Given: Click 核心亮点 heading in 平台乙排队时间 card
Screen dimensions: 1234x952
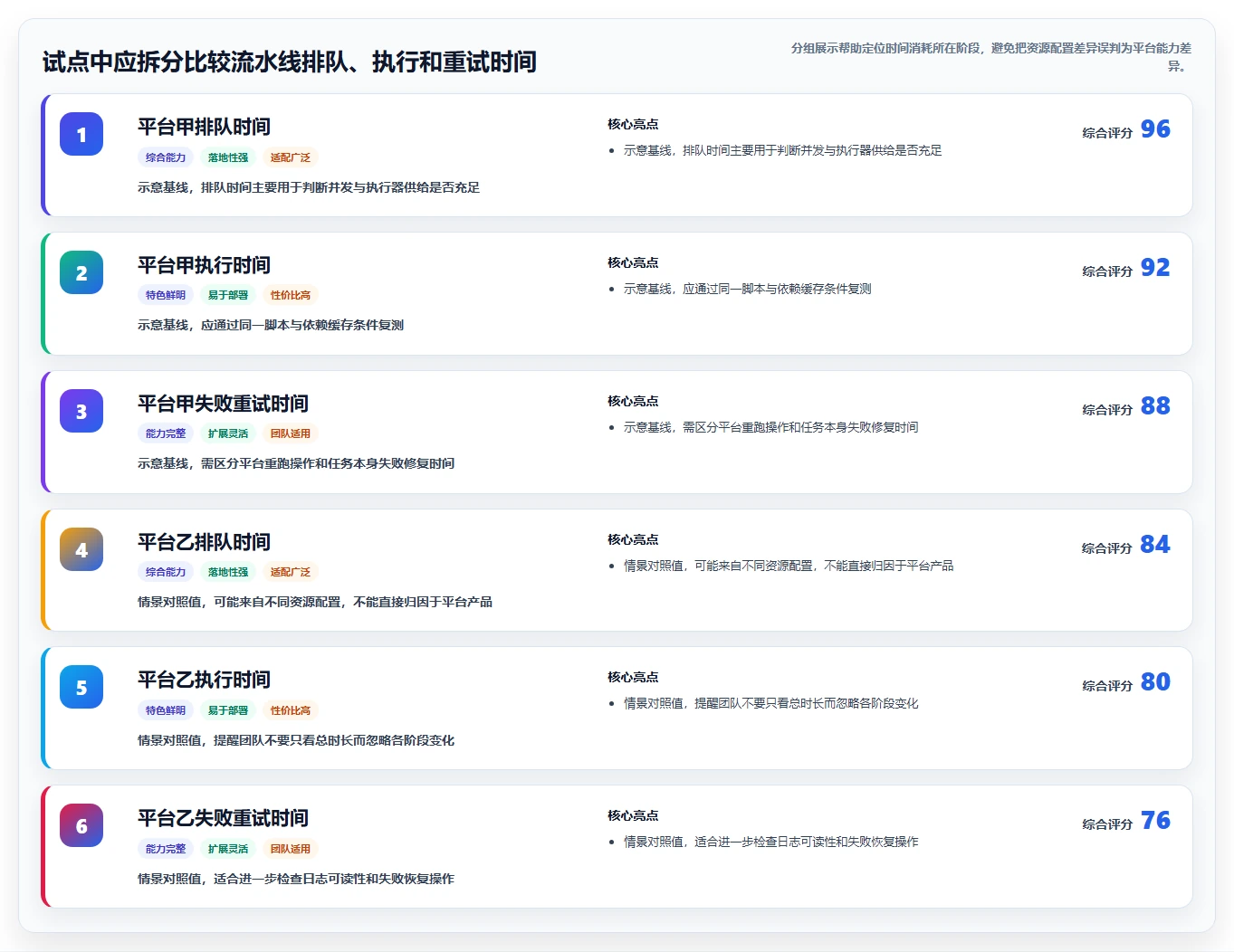Looking at the screenshot, I should tap(633, 539).
